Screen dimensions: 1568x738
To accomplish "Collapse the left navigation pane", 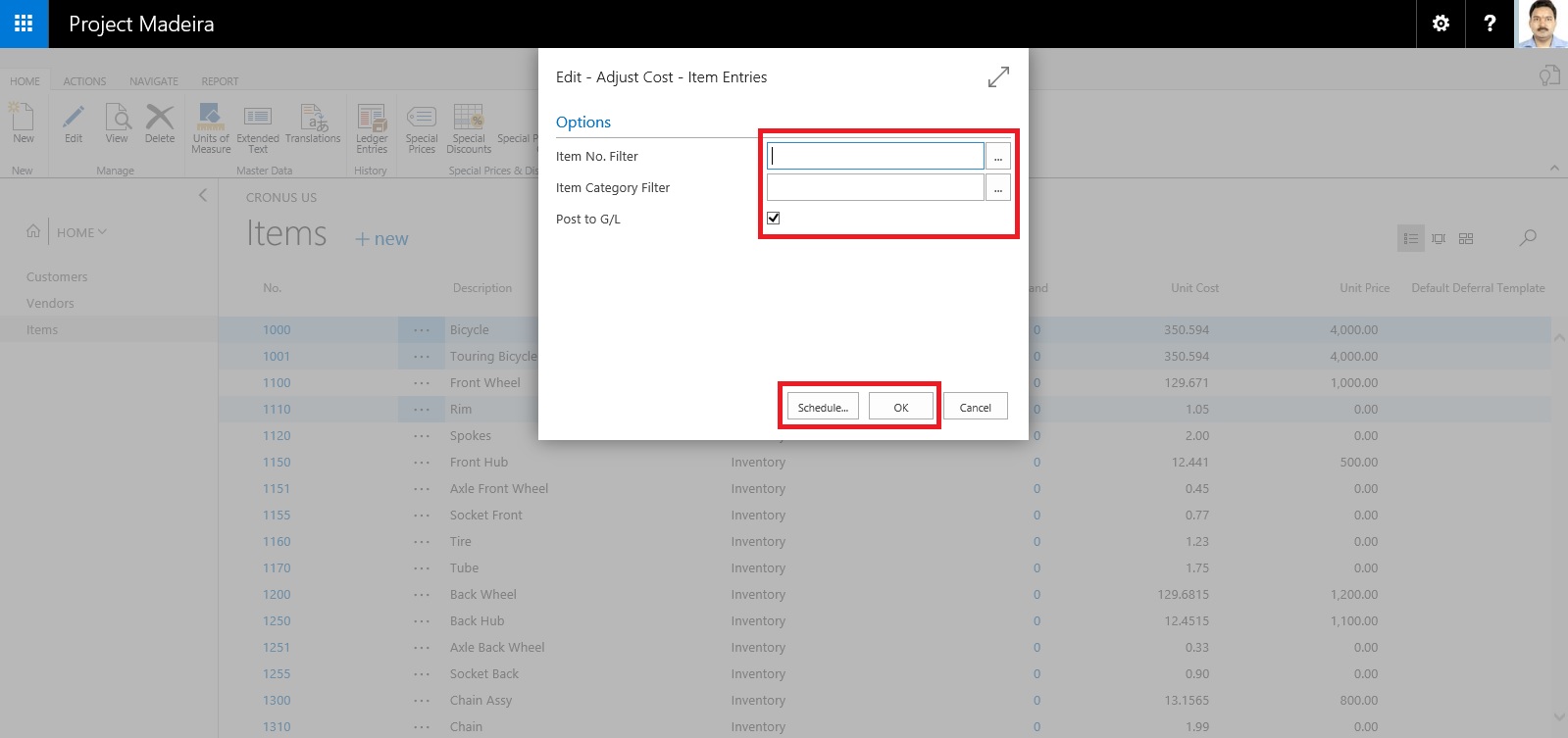I will pyautogui.click(x=203, y=195).
